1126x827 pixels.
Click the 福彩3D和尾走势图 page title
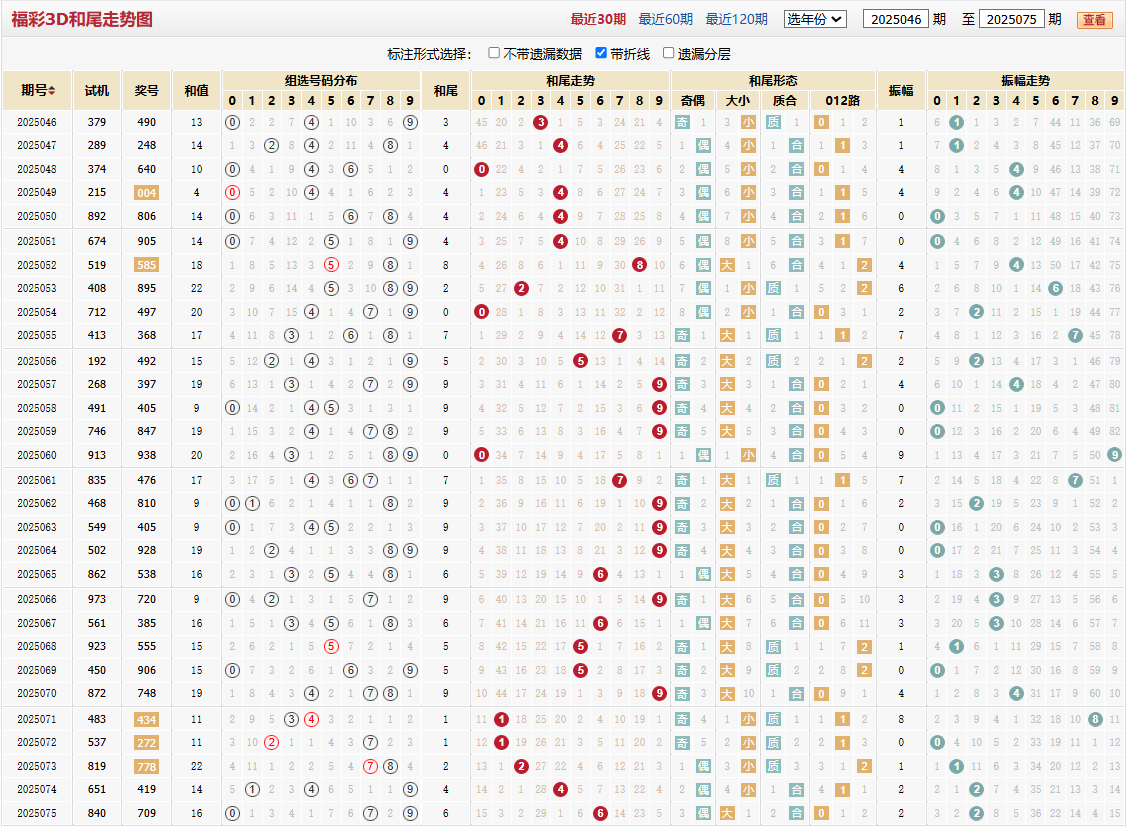point(82,19)
